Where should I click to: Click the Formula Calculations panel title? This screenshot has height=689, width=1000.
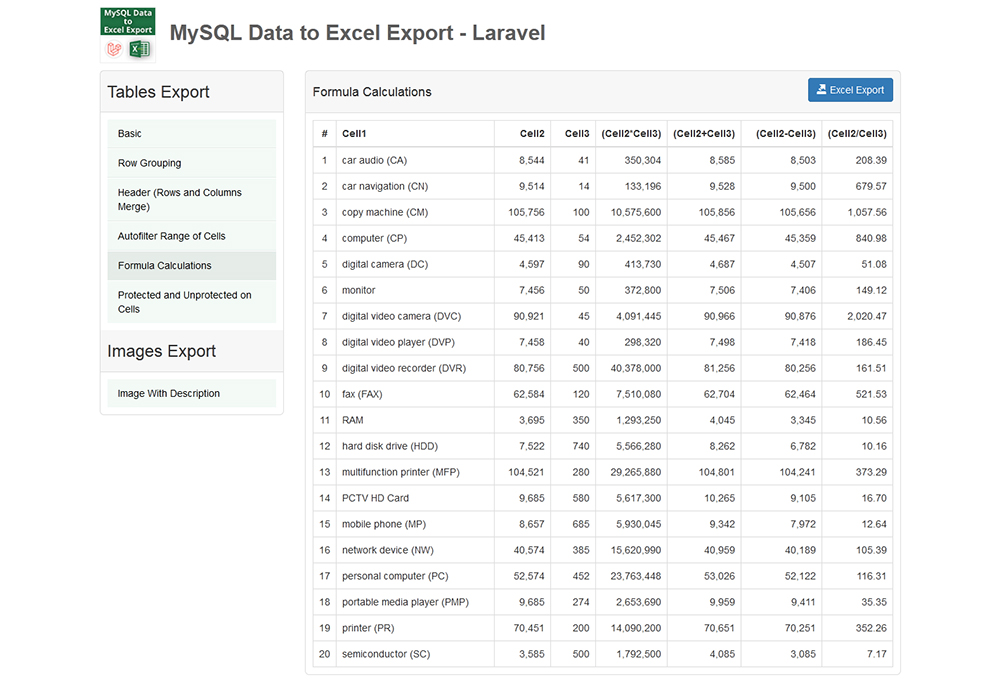372,91
